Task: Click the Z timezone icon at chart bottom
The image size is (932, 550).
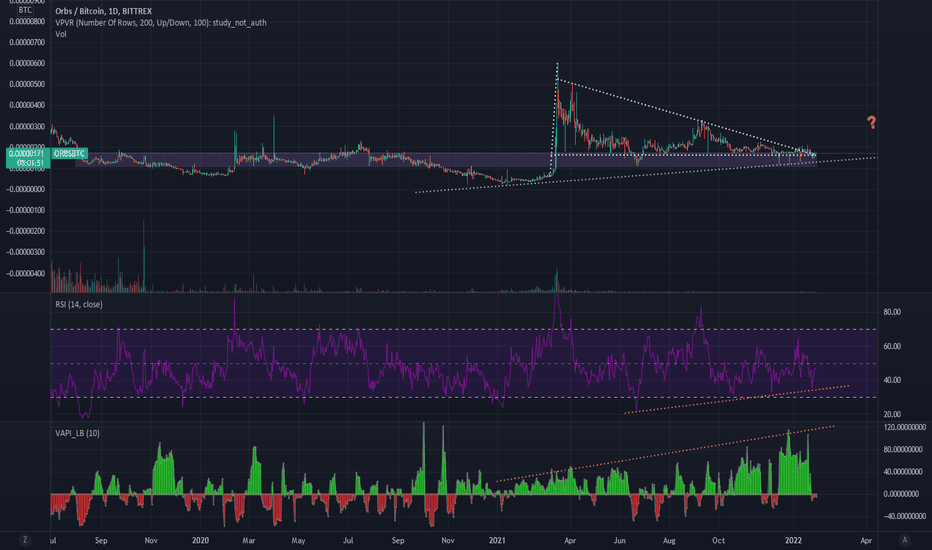Action: 24,540
